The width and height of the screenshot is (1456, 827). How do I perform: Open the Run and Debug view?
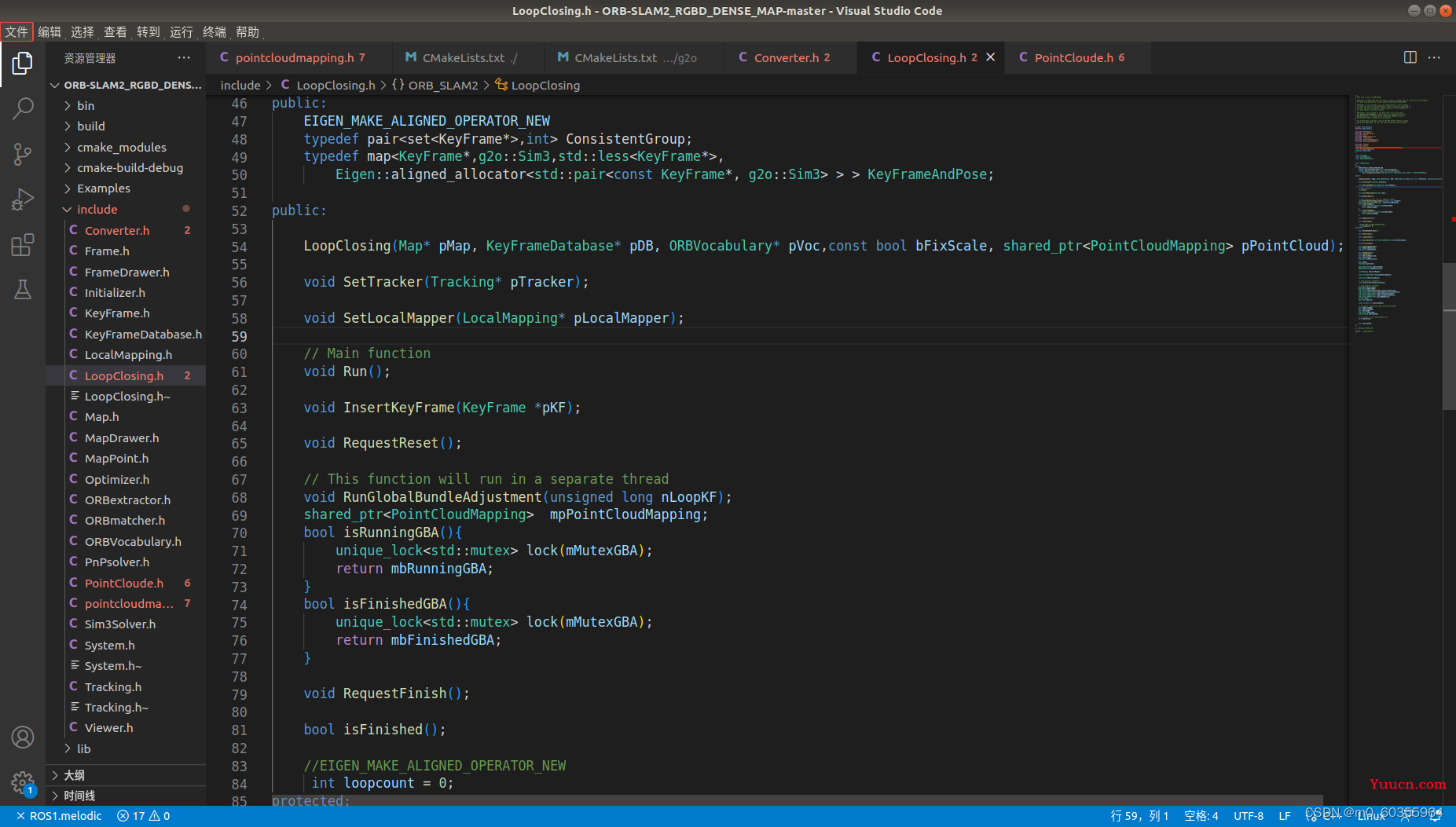pos(23,199)
